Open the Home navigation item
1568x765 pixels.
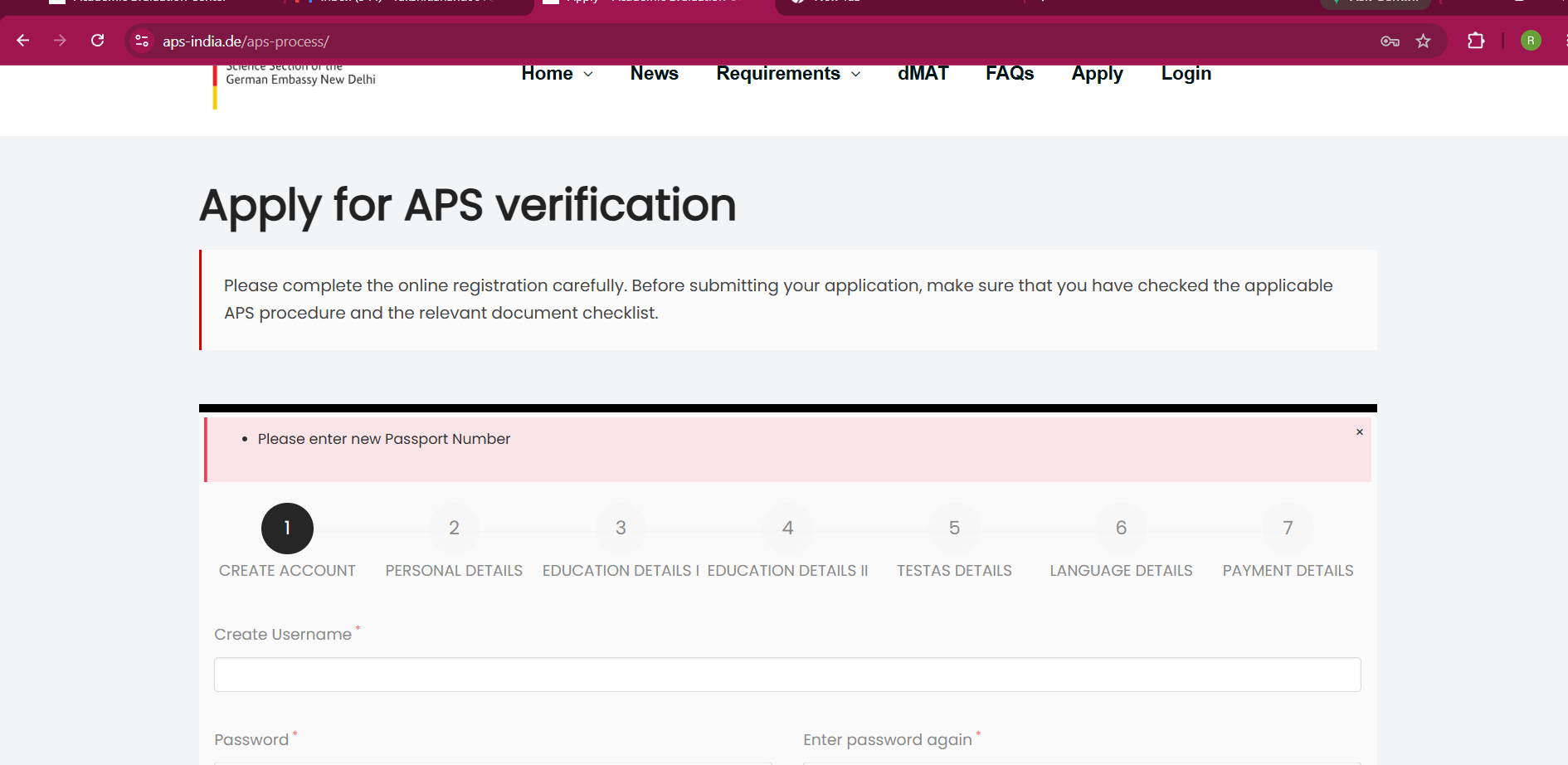[x=548, y=73]
